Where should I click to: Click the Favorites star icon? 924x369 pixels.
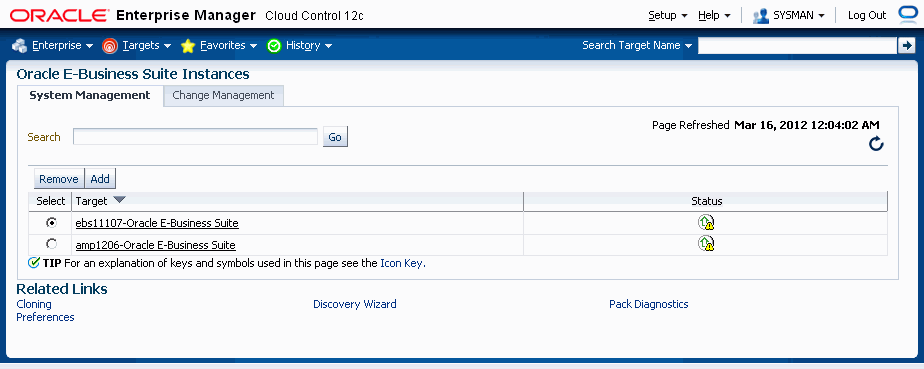pos(187,45)
